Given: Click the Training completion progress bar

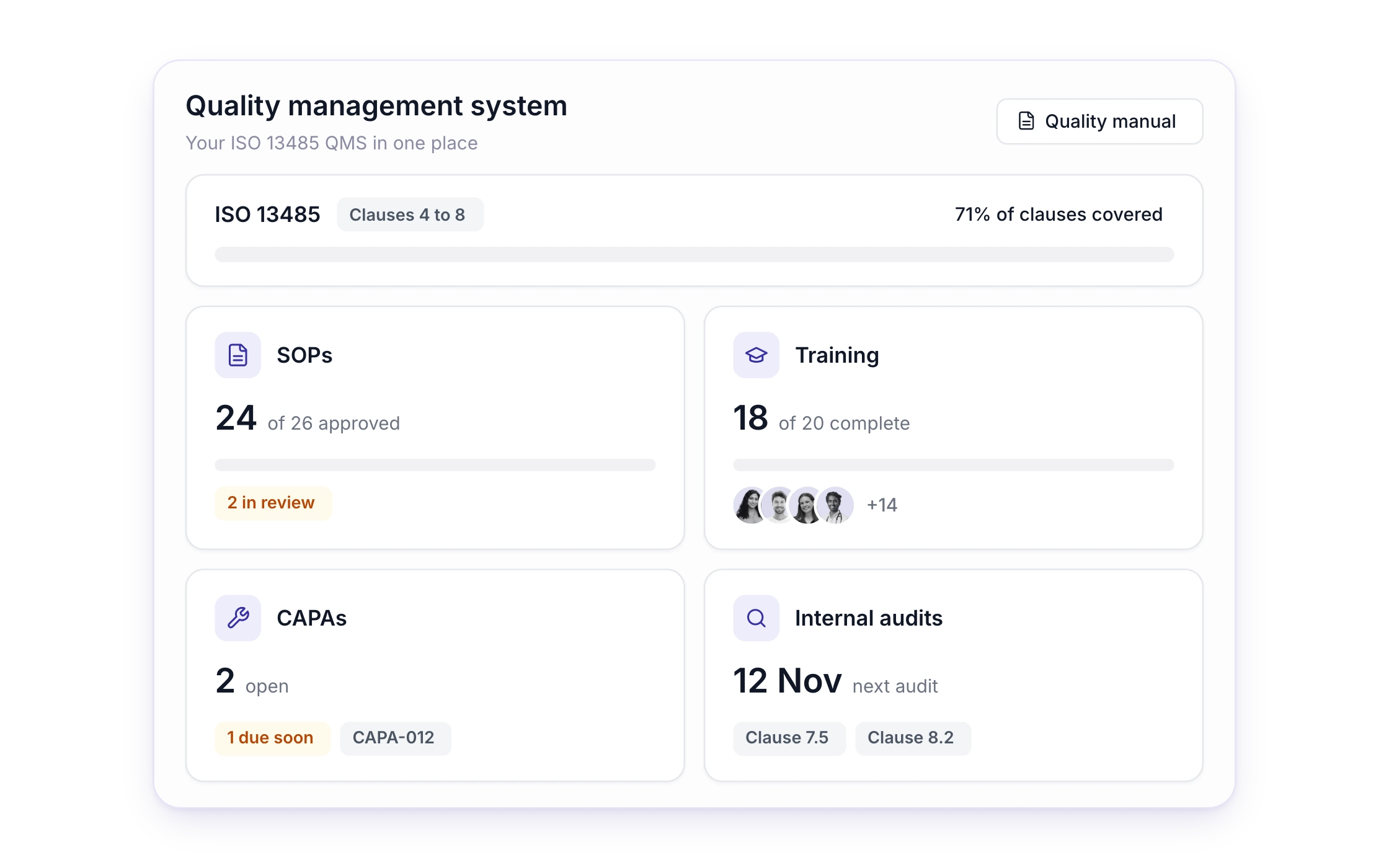Looking at the screenshot, I should (954, 465).
